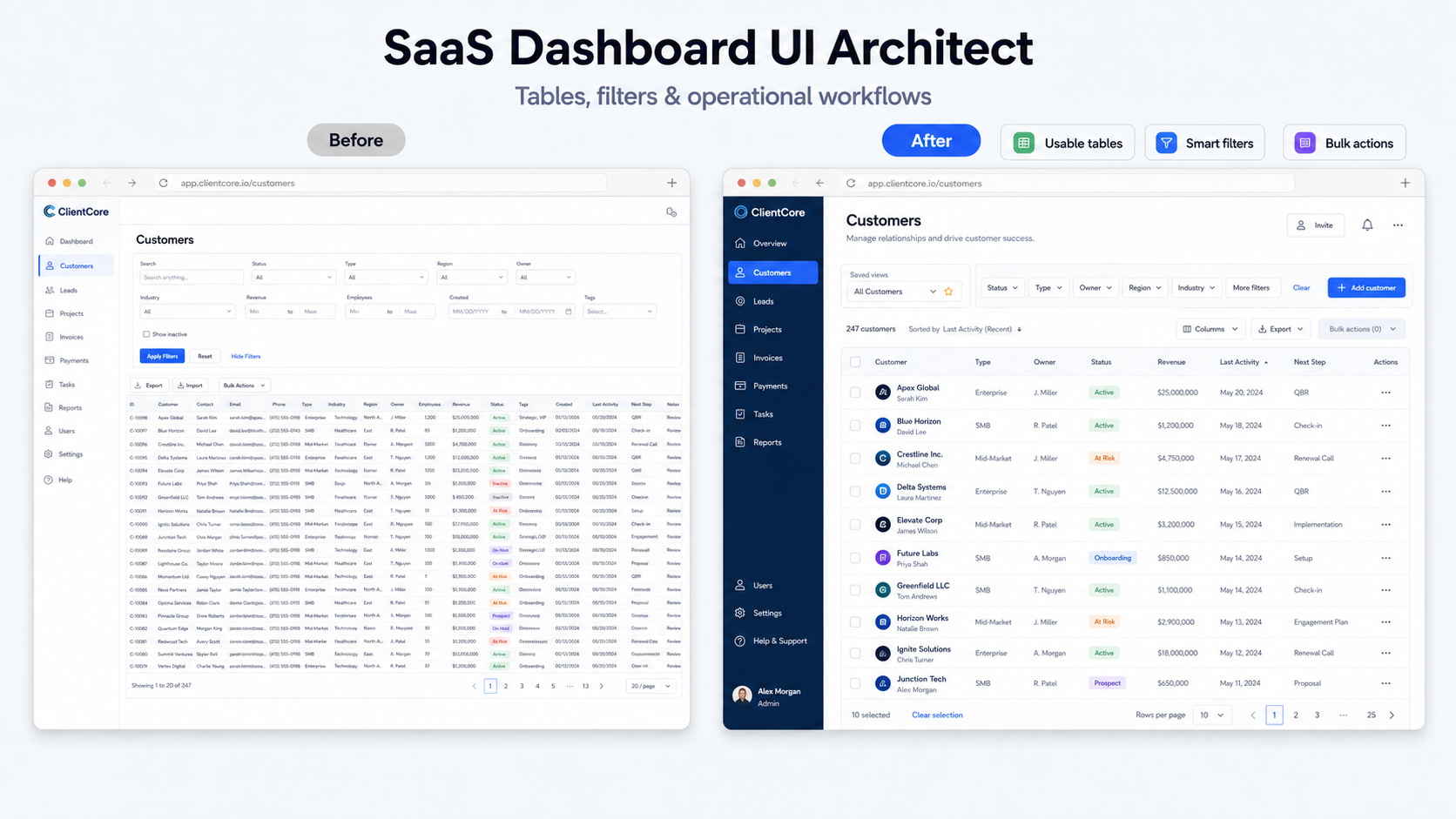
Task: Open the Rows per page dropdown
Action: [1211, 715]
